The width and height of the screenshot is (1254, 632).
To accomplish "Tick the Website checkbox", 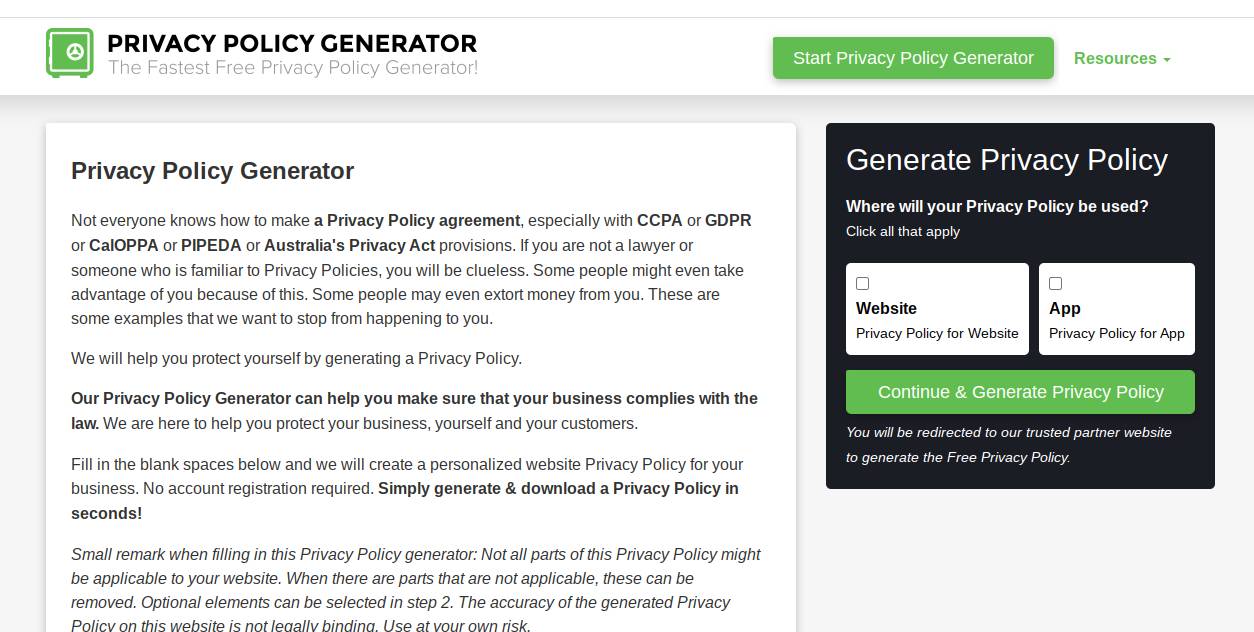I will 863,284.
